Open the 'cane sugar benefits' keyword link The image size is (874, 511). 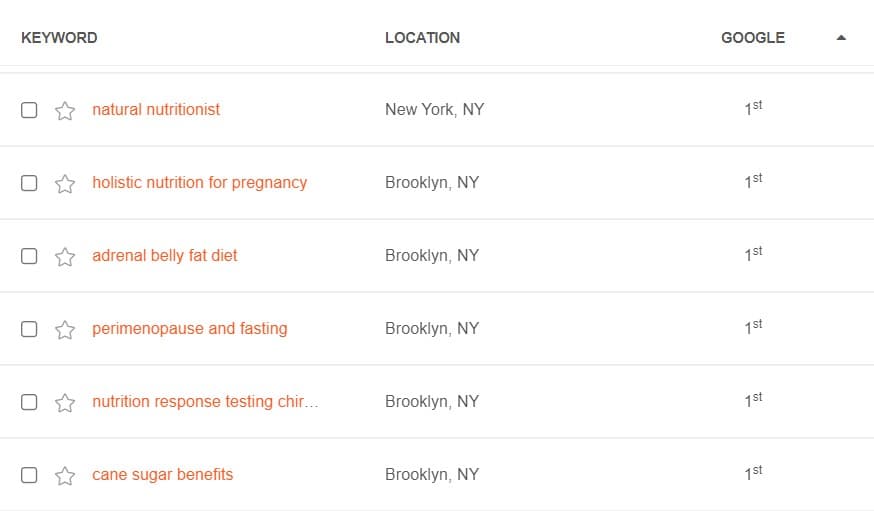162,474
